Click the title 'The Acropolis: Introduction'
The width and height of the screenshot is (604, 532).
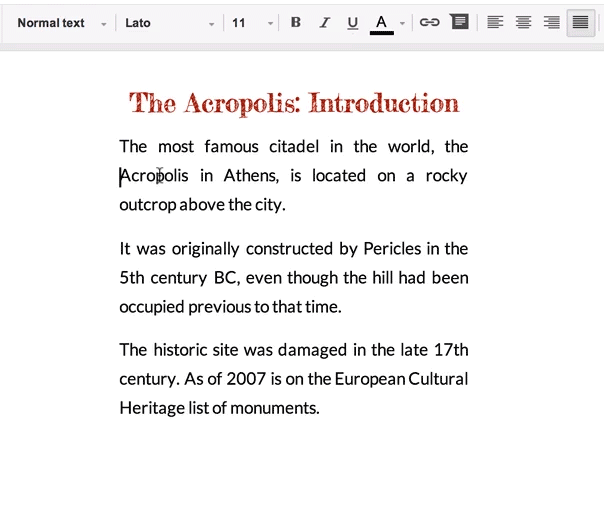294,103
